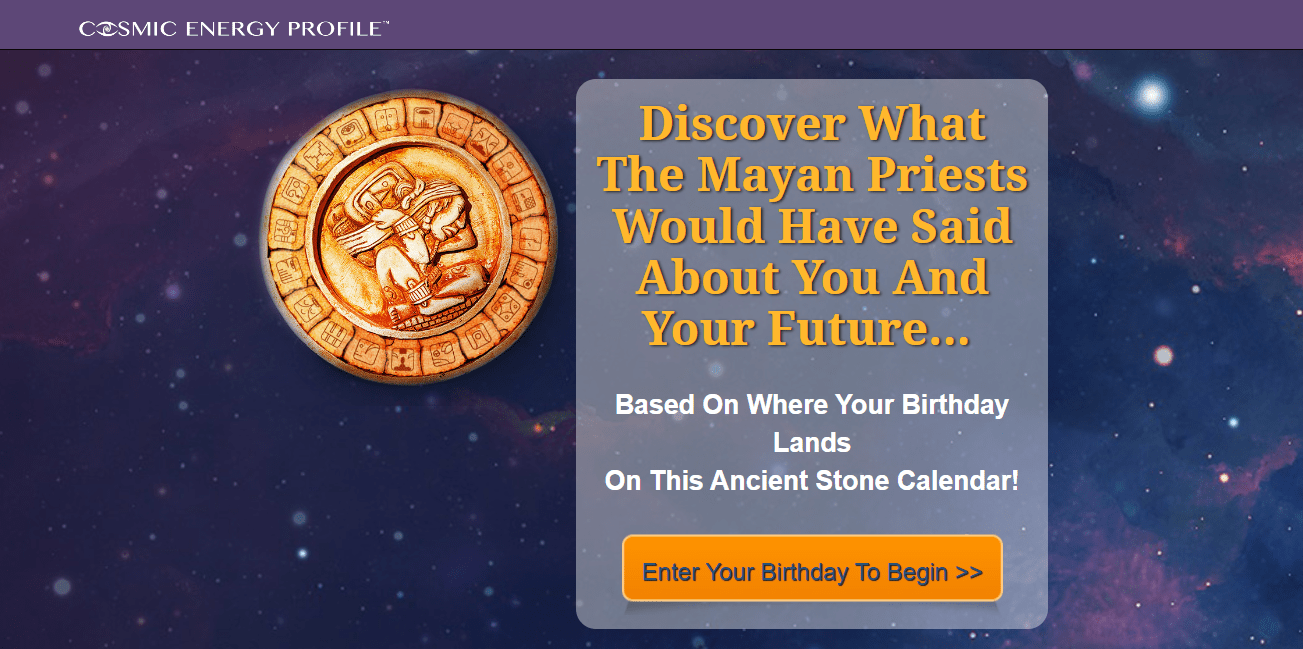Viewport: 1303px width, 649px height.
Task: Click the empty purple header bar area
Action: [840, 25]
